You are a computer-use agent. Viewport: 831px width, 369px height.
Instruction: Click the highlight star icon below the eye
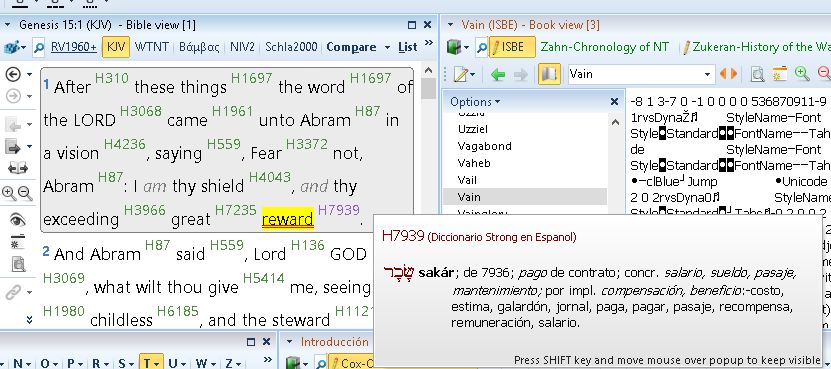[18, 241]
